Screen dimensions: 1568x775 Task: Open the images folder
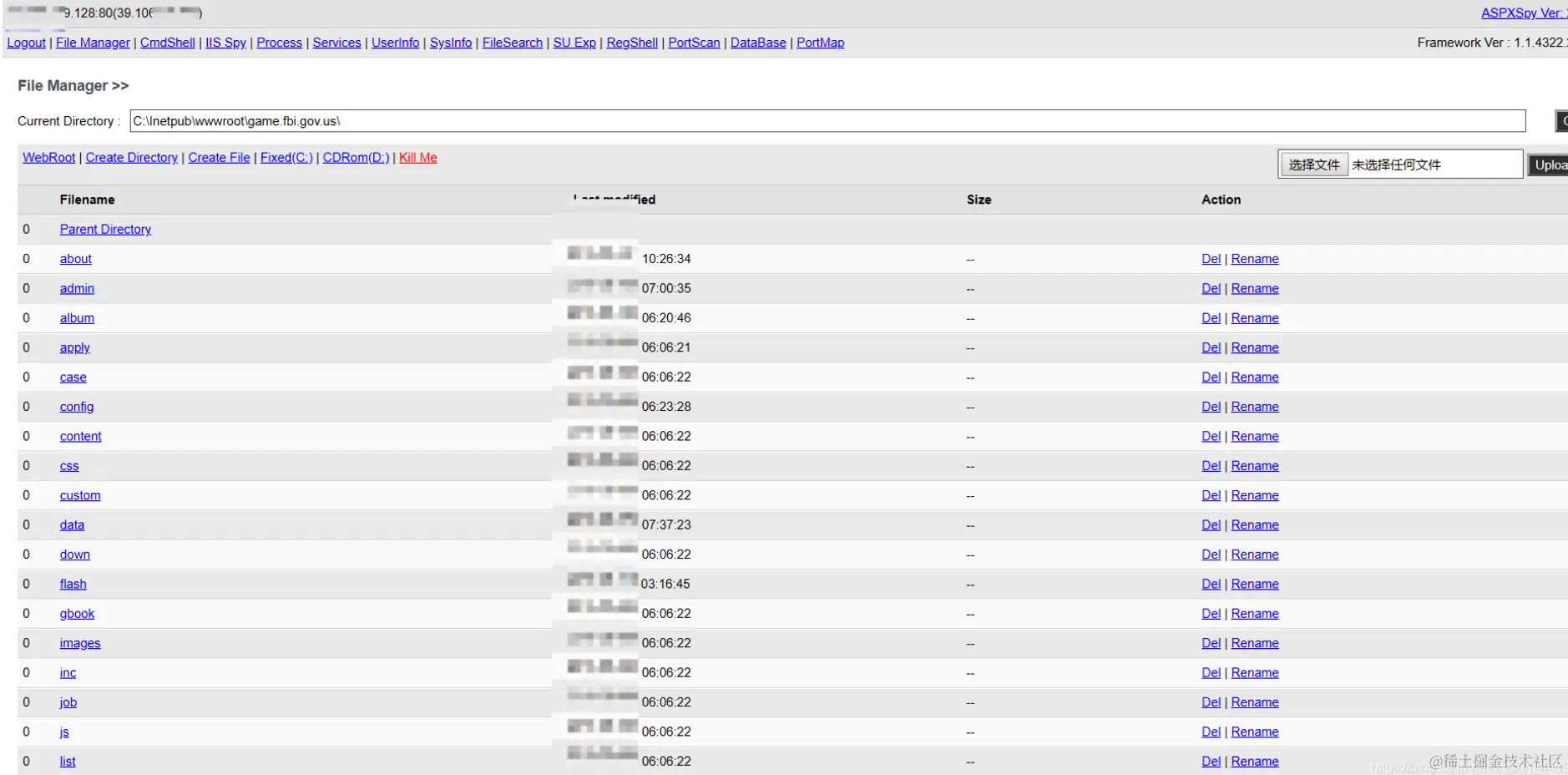point(80,643)
